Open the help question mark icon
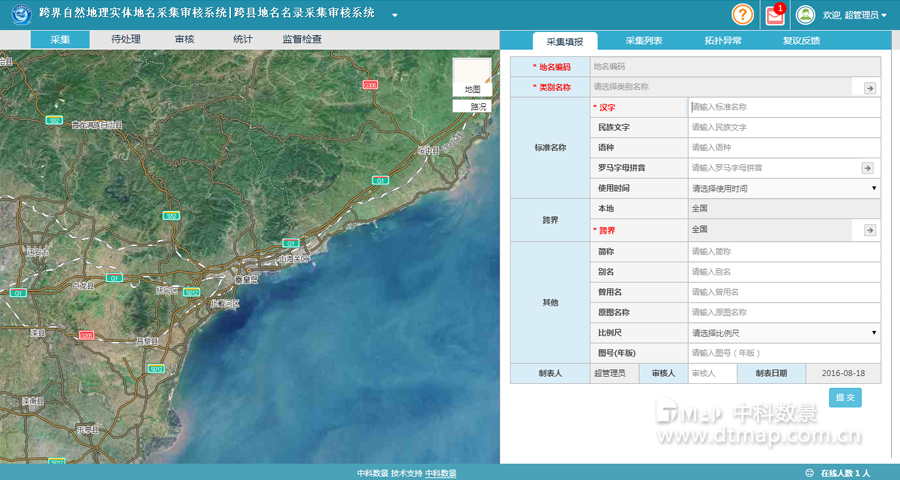 point(742,14)
